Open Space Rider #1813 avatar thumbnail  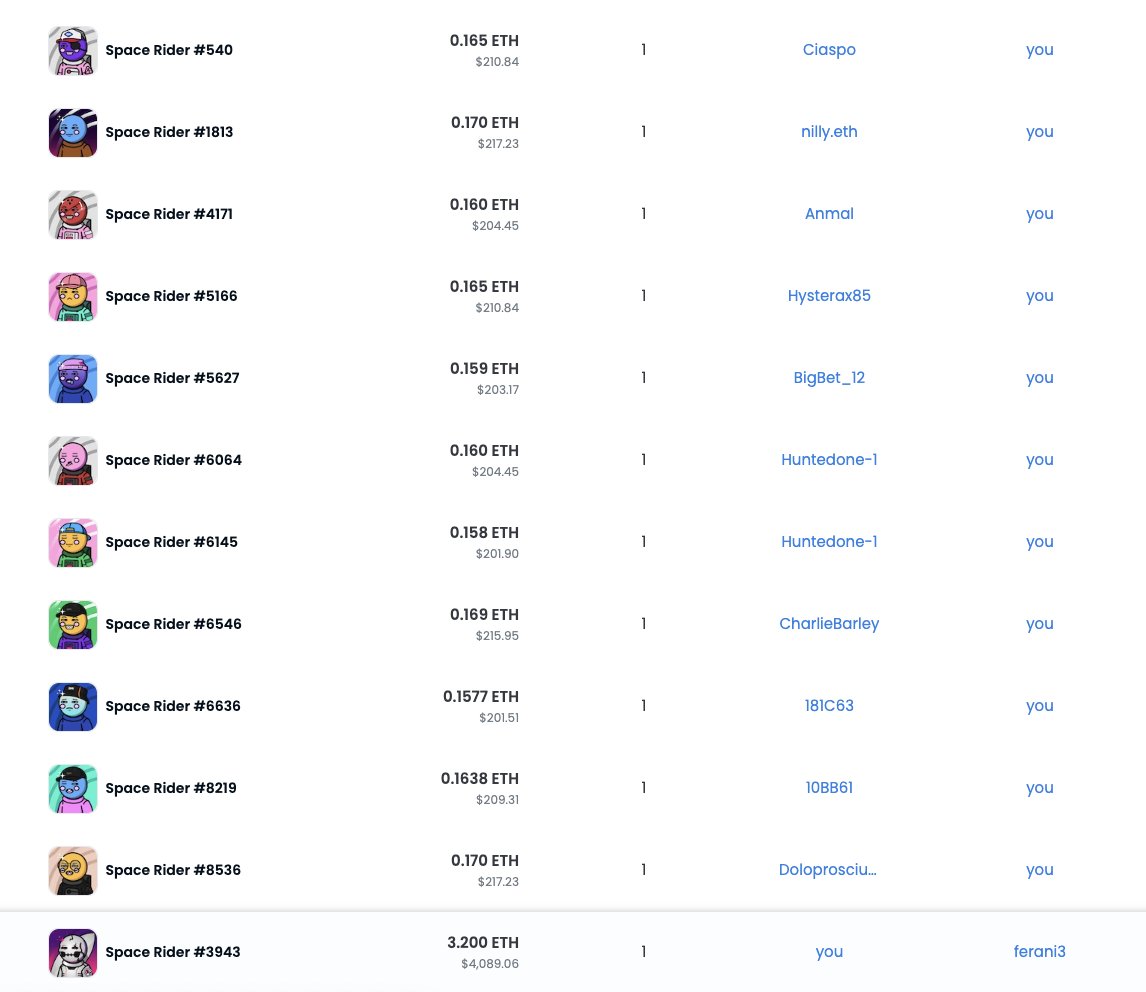(72, 132)
